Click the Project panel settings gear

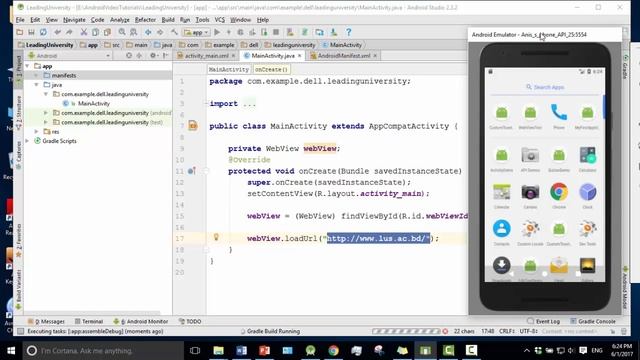point(153,56)
